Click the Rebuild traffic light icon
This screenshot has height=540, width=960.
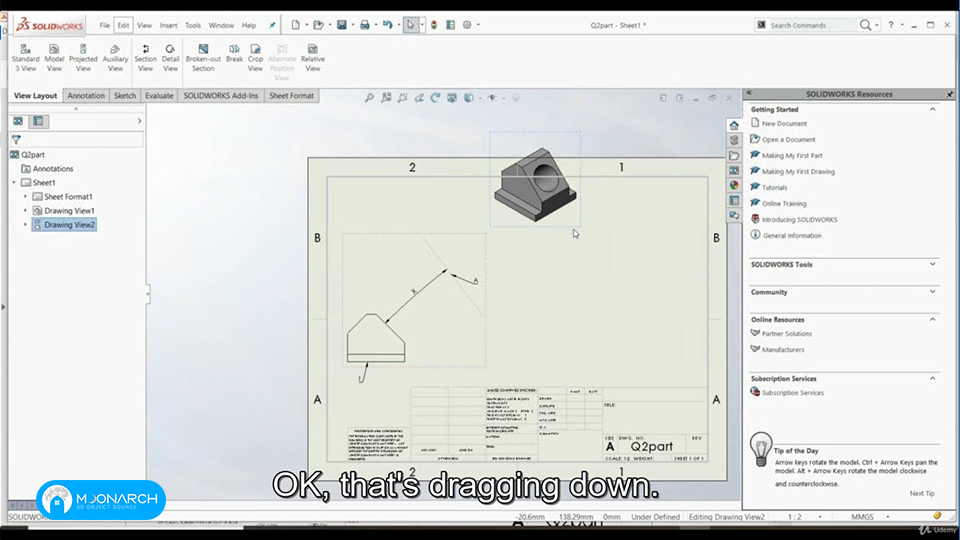tap(434, 25)
